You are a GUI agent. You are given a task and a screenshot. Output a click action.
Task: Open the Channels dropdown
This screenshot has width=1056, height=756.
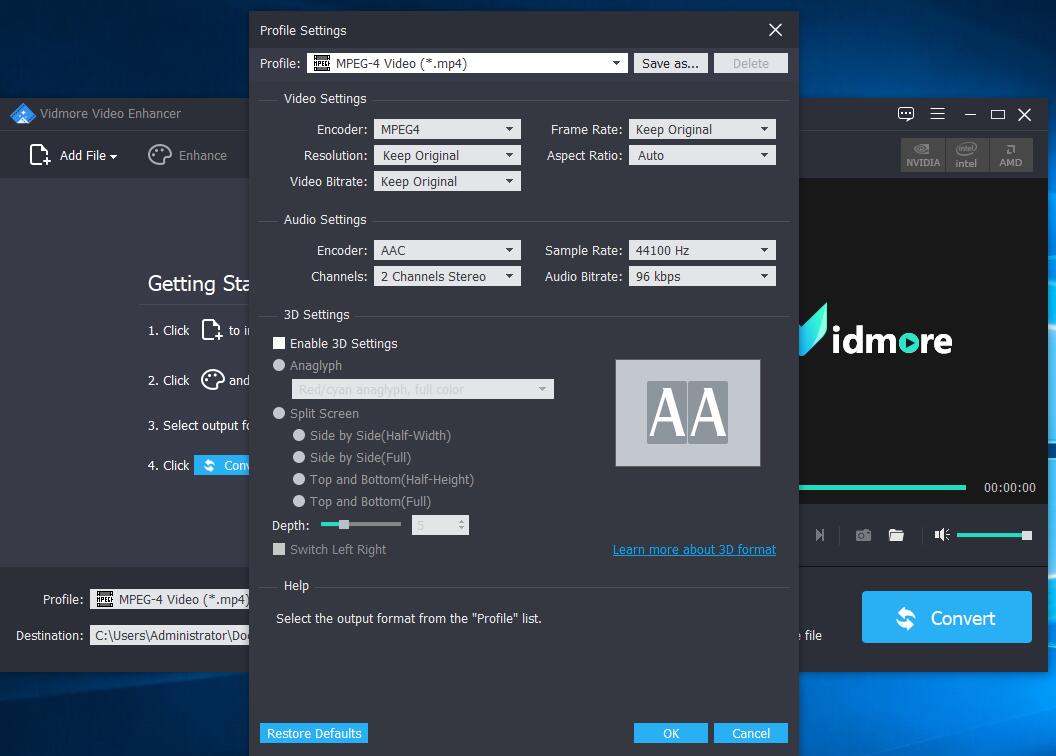point(447,277)
